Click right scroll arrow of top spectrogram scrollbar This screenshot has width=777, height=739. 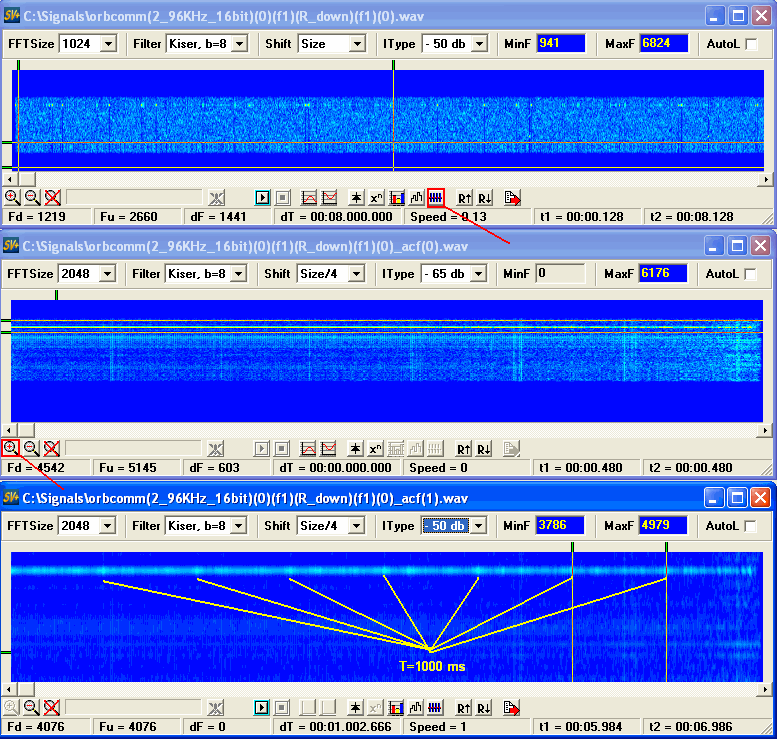pyautogui.click(x=767, y=179)
